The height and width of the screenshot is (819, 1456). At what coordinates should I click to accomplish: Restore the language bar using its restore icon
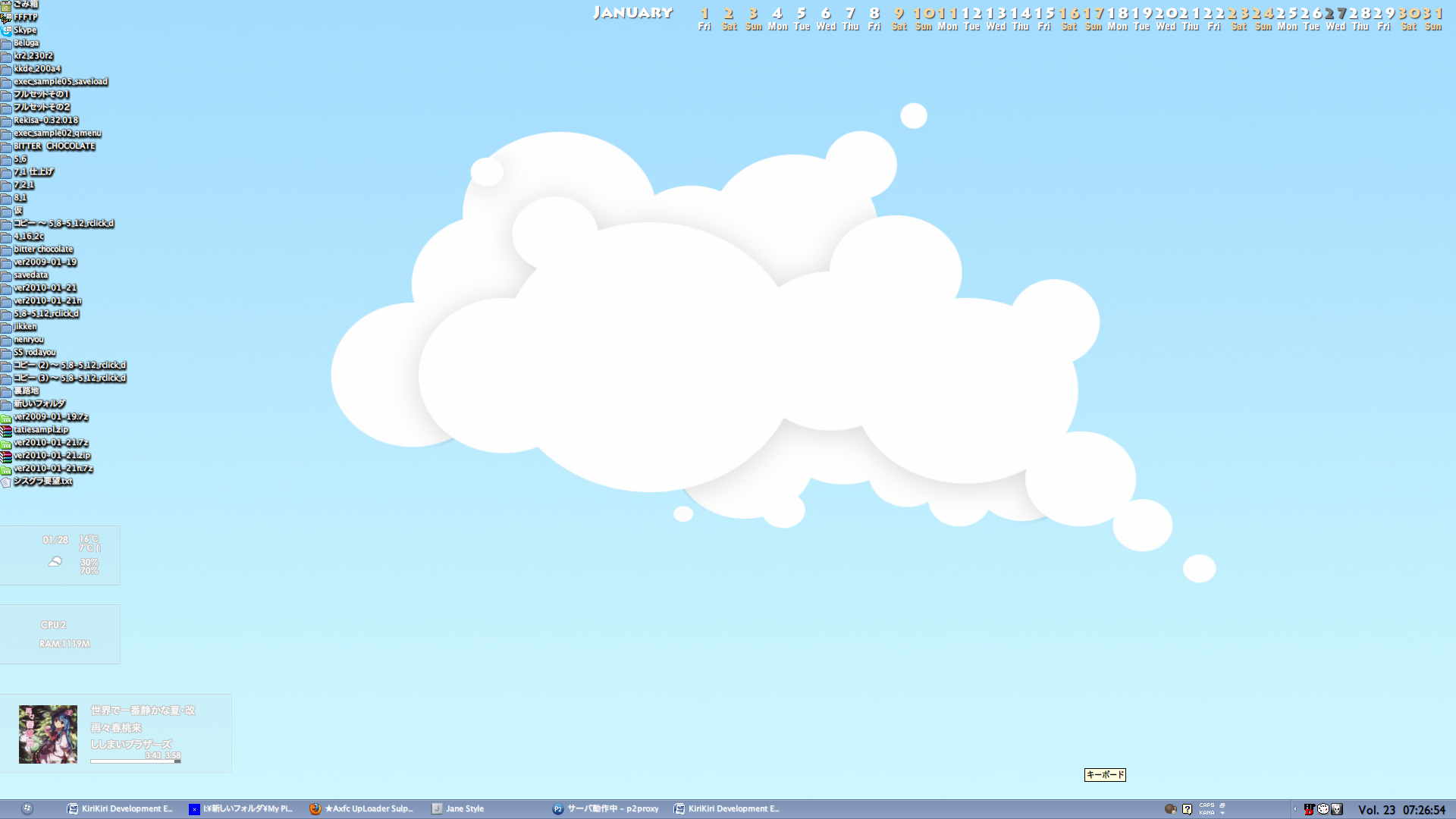(1222, 805)
